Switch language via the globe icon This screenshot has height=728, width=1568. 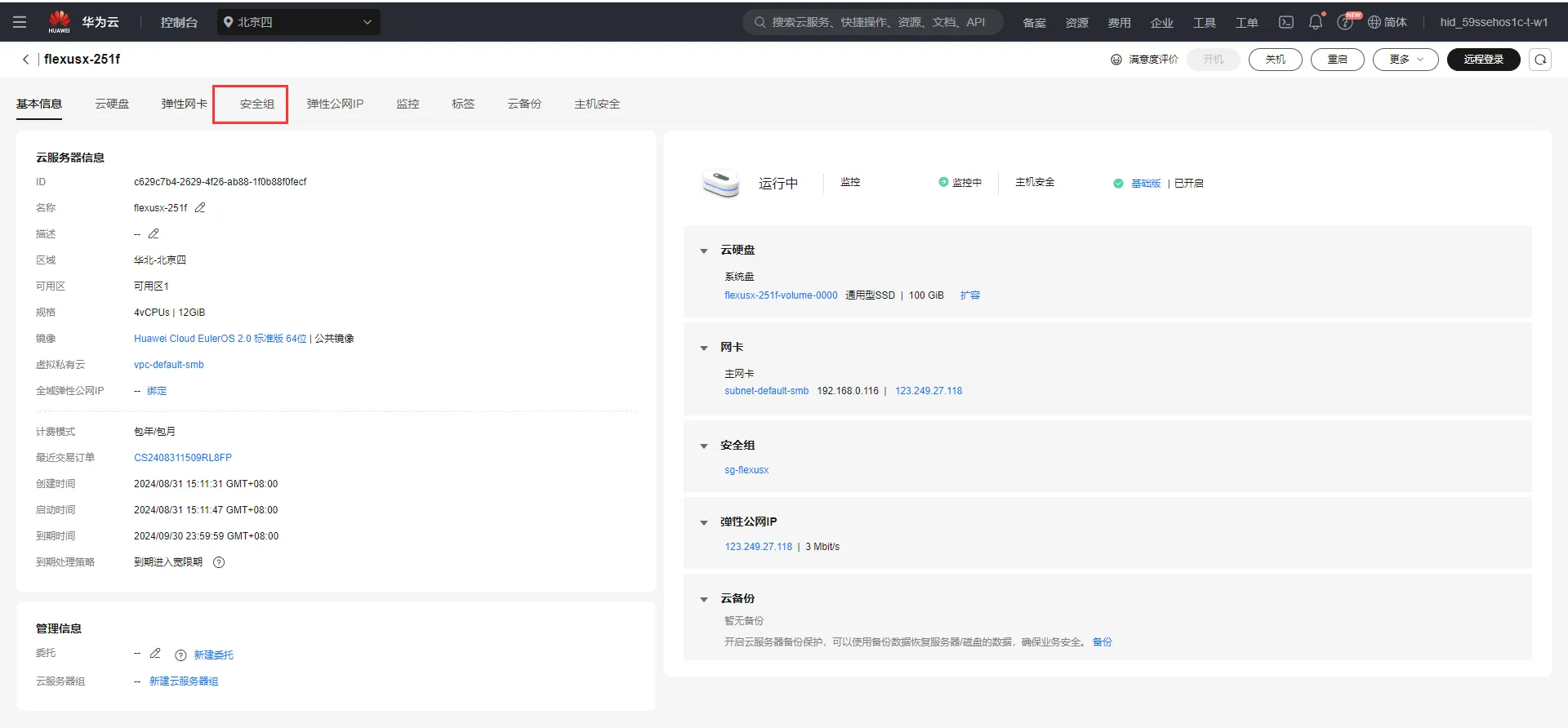(x=1374, y=22)
